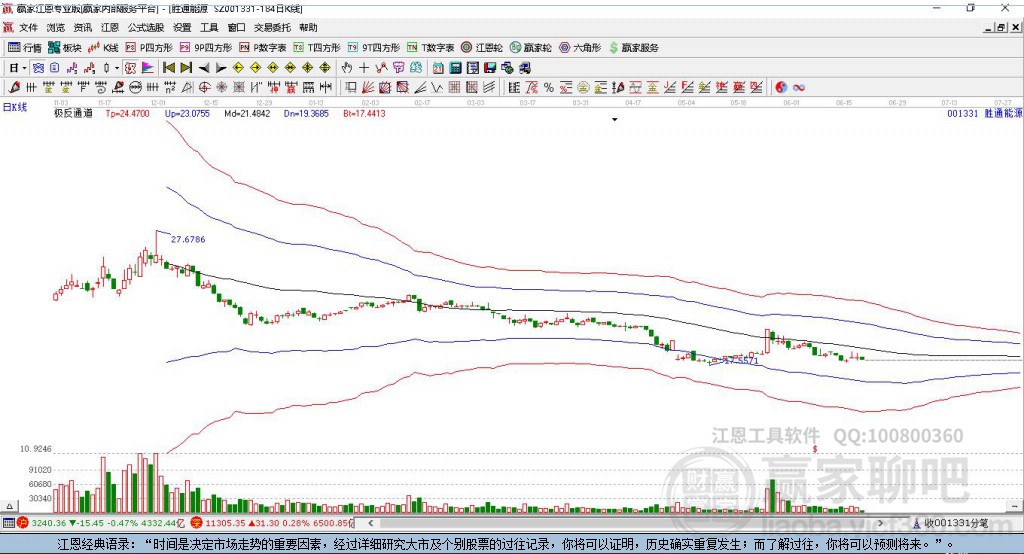
Task: Click horizontal scrollbar left arrow
Action: pos(370,523)
